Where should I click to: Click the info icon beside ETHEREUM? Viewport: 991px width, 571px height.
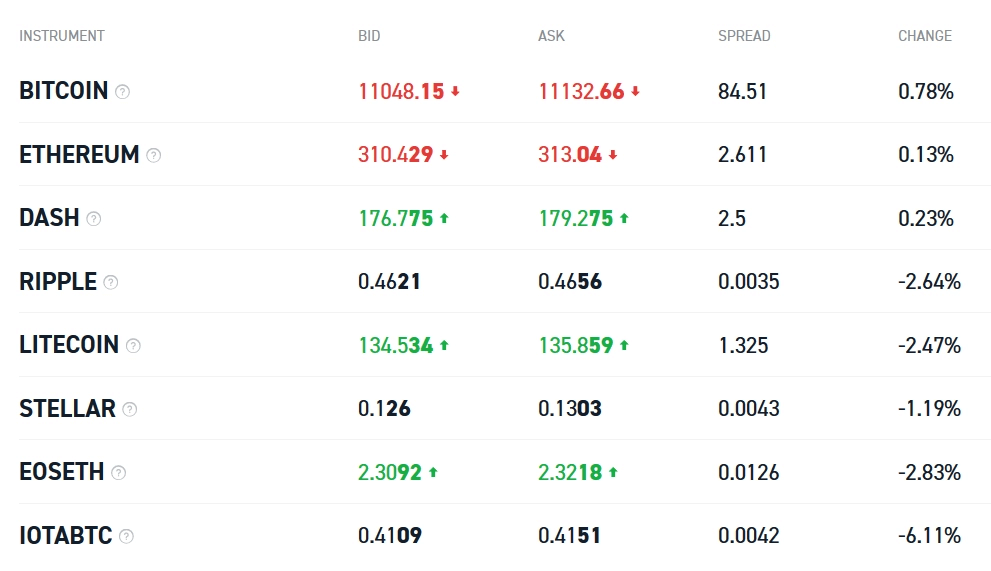153,155
